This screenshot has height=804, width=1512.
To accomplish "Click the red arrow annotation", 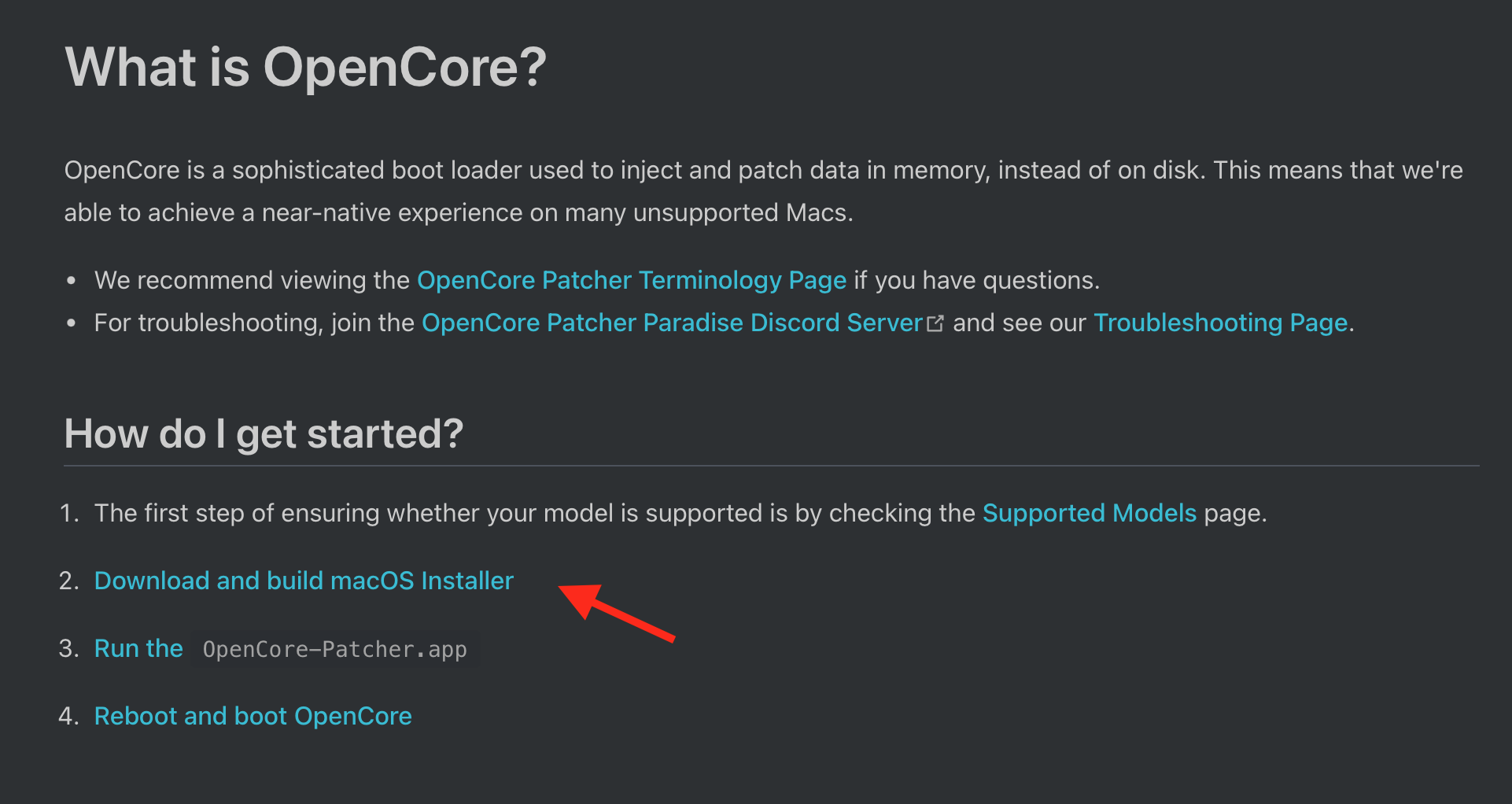I will [x=617, y=612].
